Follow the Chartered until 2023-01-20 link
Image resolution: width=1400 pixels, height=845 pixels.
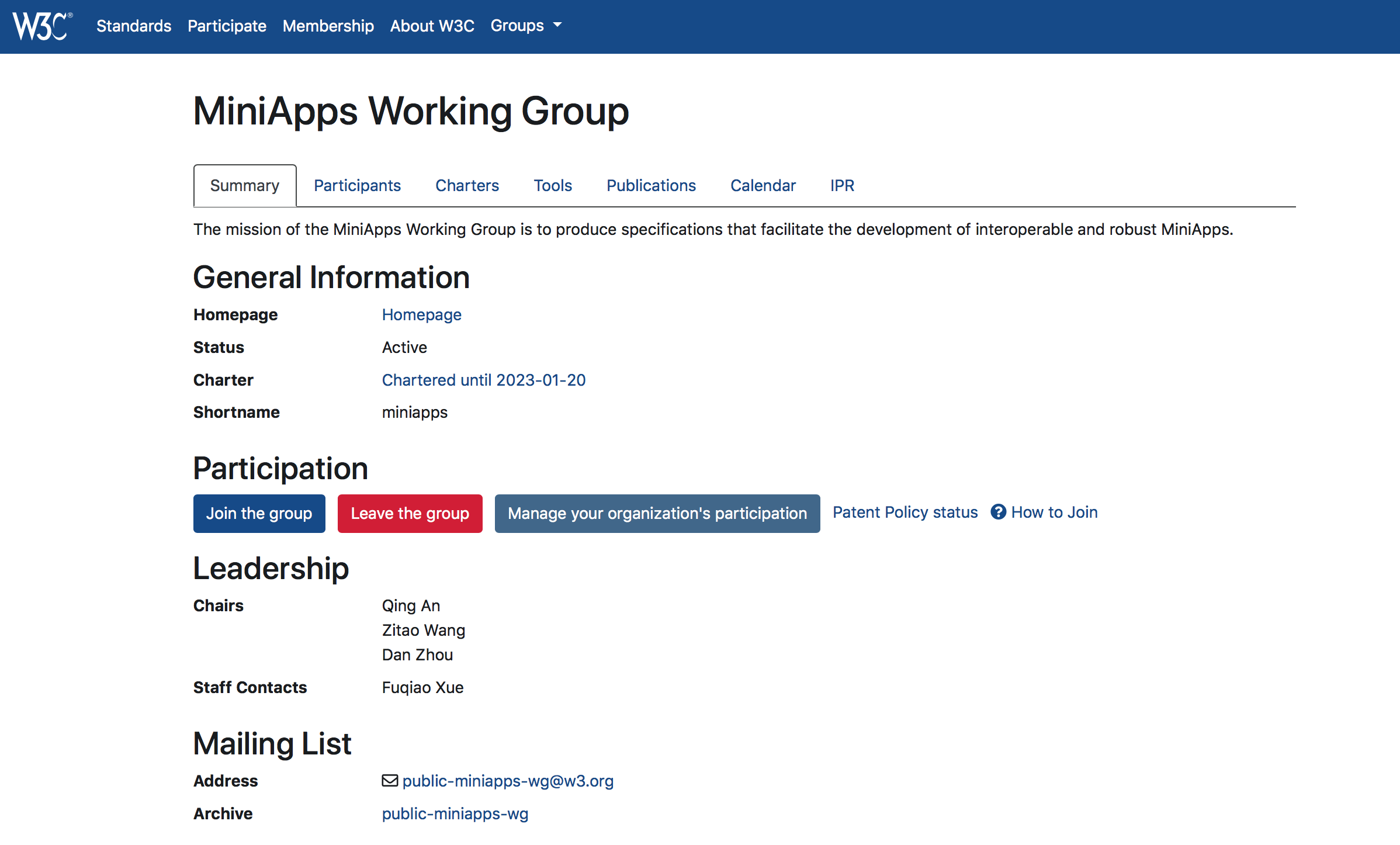[483, 380]
